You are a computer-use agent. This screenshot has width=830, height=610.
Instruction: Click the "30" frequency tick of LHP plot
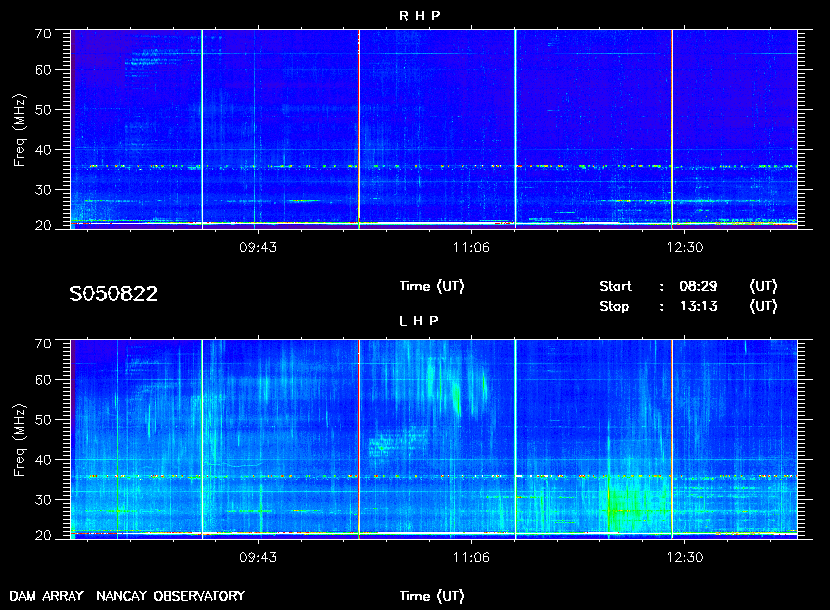[43, 499]
